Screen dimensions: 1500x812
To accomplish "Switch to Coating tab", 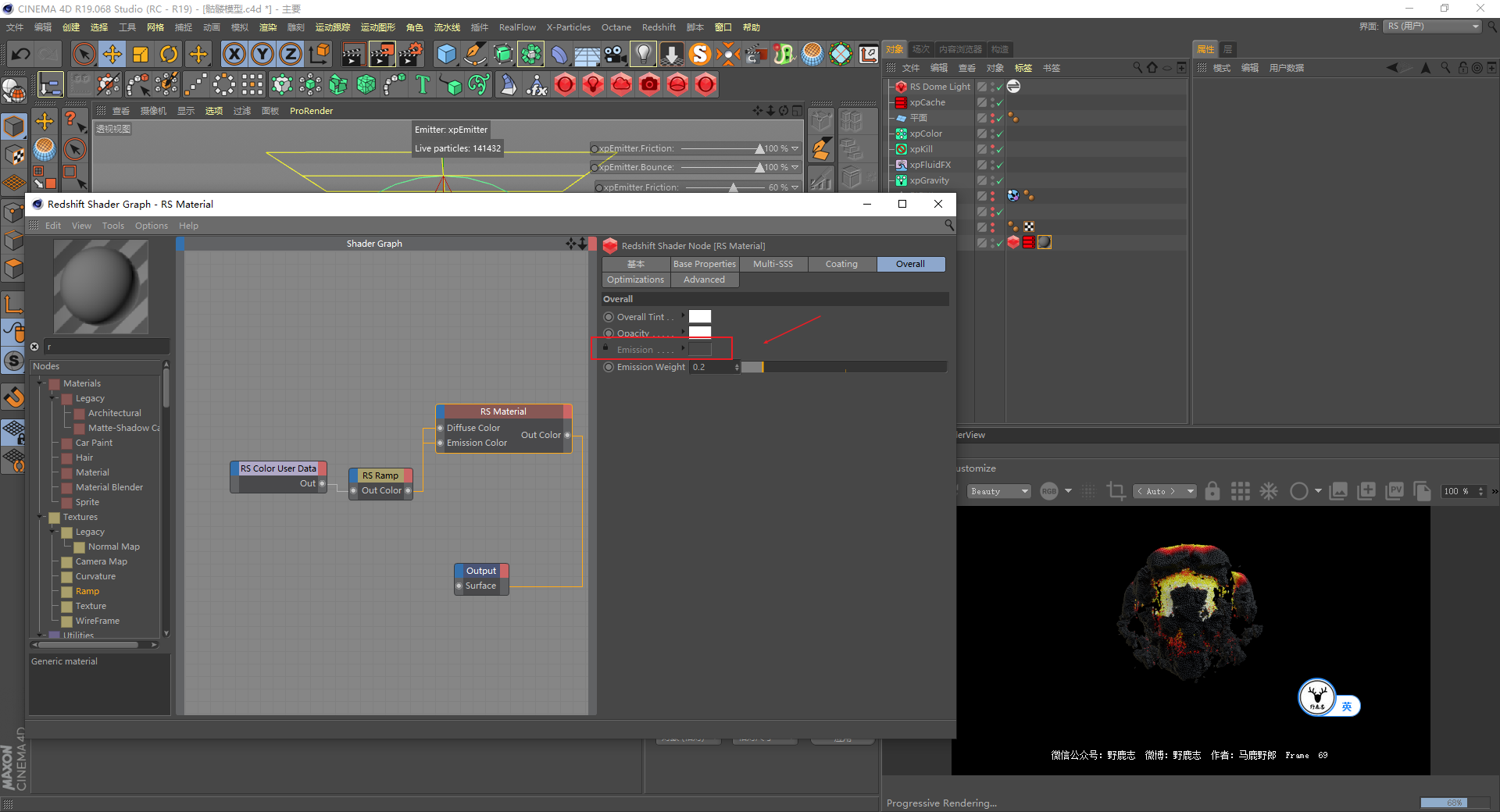I will (841, 264).
